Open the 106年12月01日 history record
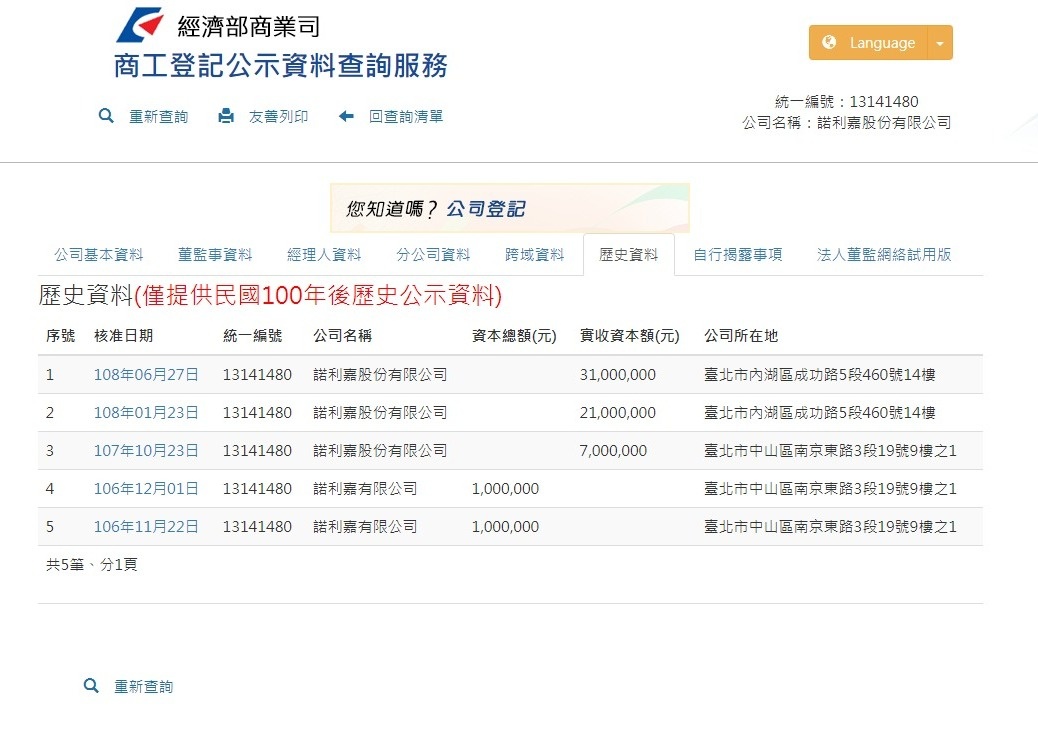 pyautogui.click(x=146, y=489)
